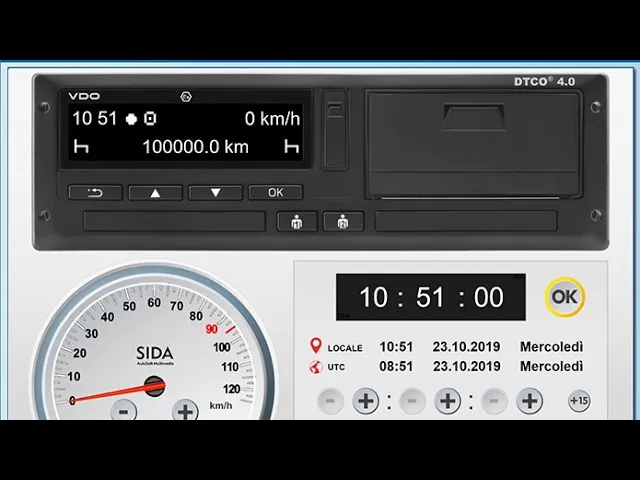Screen dimensions: 640x480
Task: Confirm time with yellow OK button
Action: click(x=565, y=297)
